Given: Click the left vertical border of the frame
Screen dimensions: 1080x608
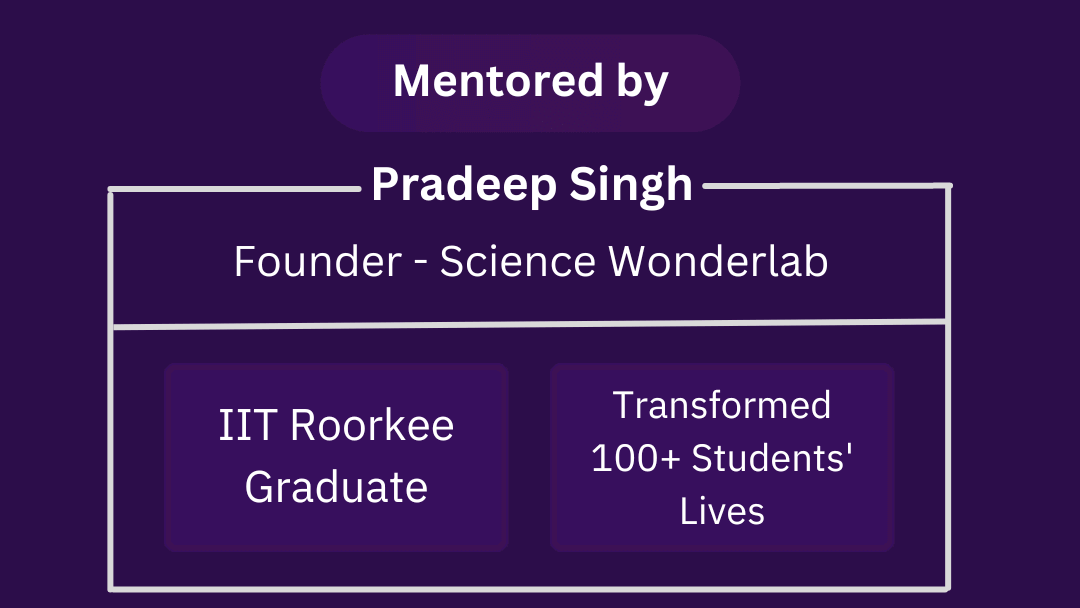Looking at the screenshot, I should point(110,390).
